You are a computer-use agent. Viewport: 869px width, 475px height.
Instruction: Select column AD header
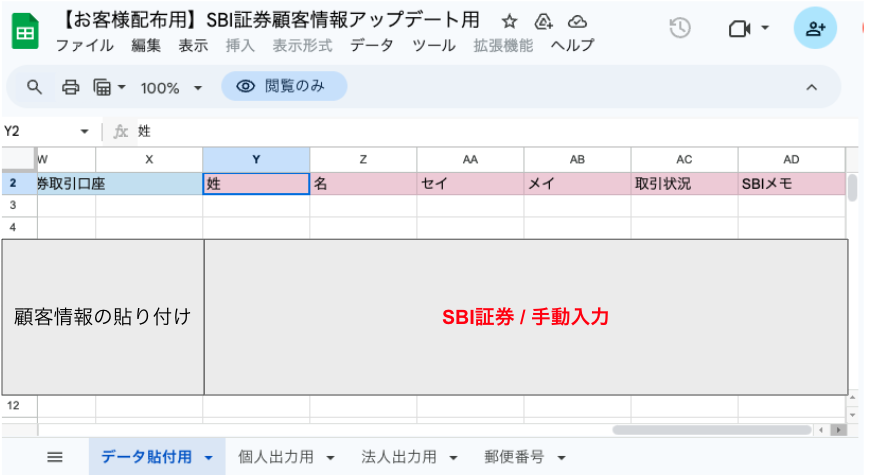(x=791, y=160)
